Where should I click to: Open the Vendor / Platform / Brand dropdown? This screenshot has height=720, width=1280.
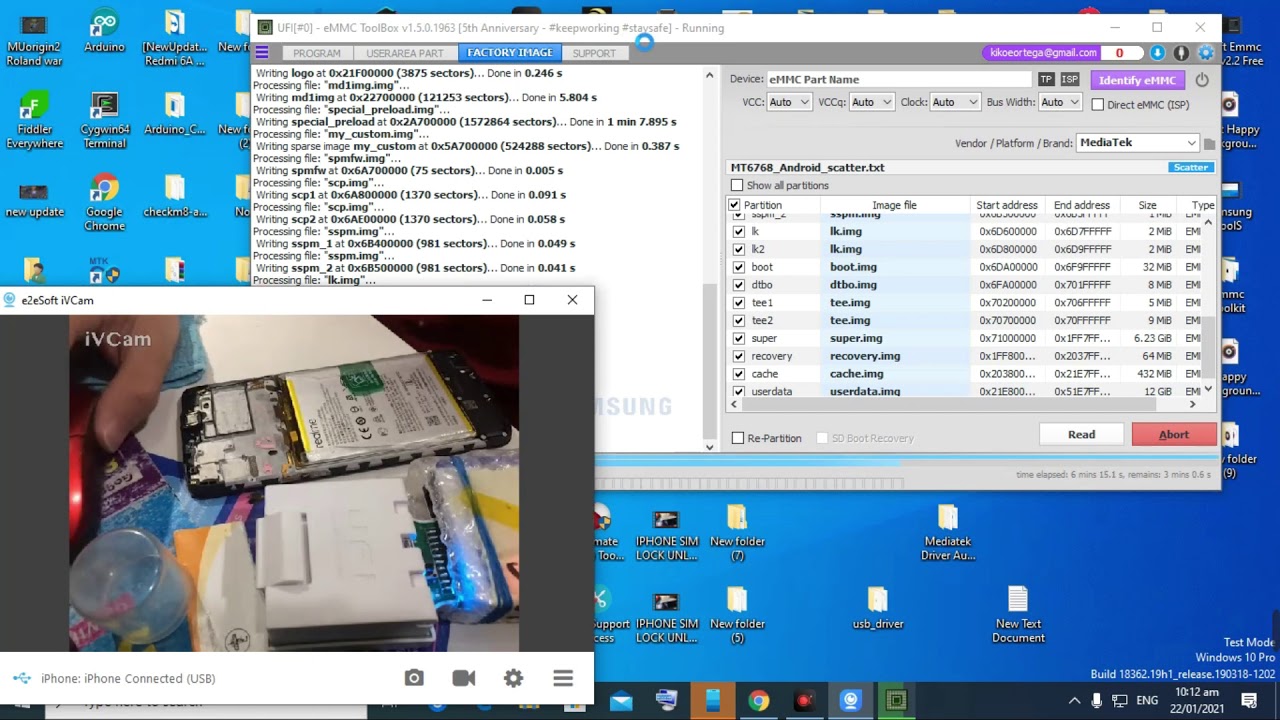1137,143
